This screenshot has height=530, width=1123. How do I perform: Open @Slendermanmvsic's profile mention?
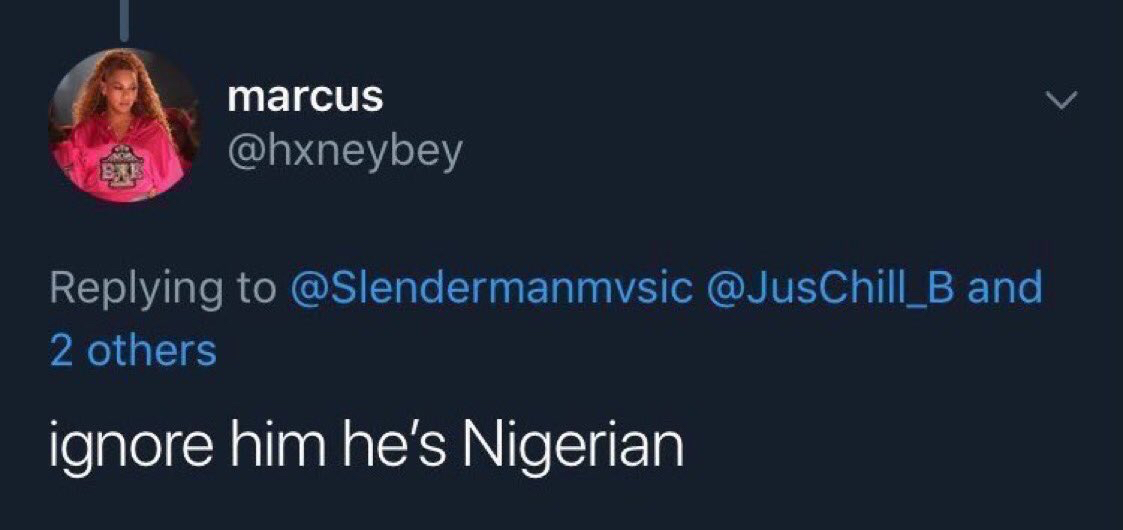(491, 289)
